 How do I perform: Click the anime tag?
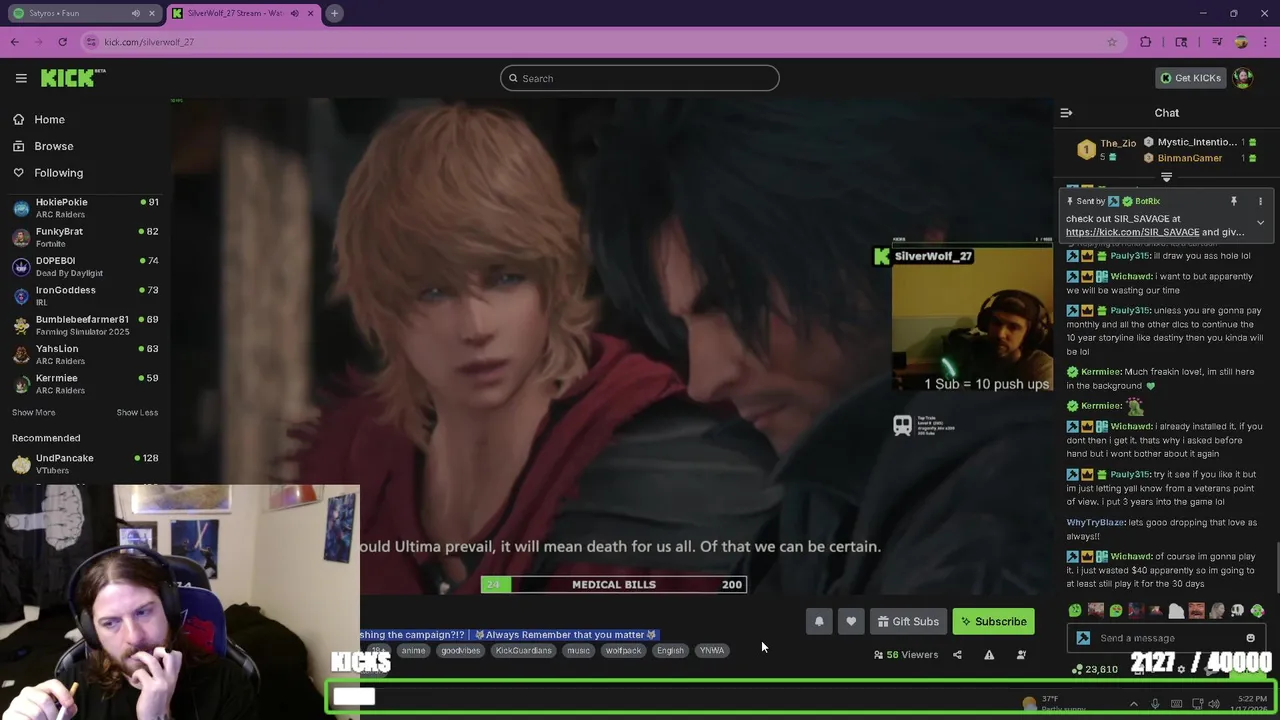click(413, 651)
